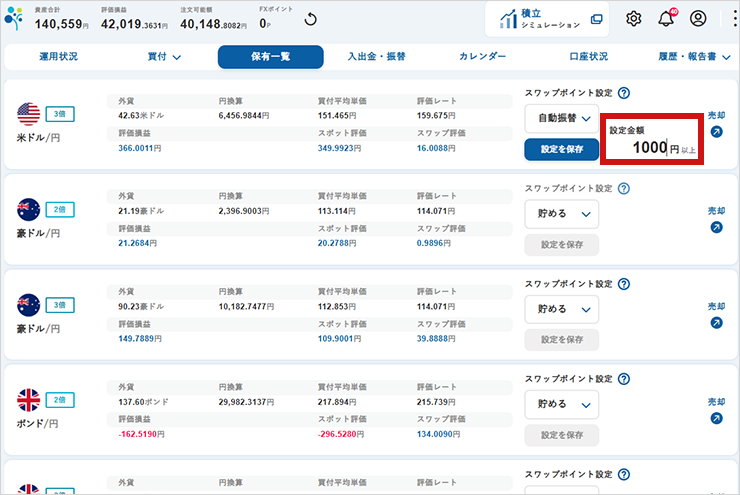The height and width of the screenshot is (495, 740).
Task: Open notifications with the bell icon
Action: click(x=666, y=18)
